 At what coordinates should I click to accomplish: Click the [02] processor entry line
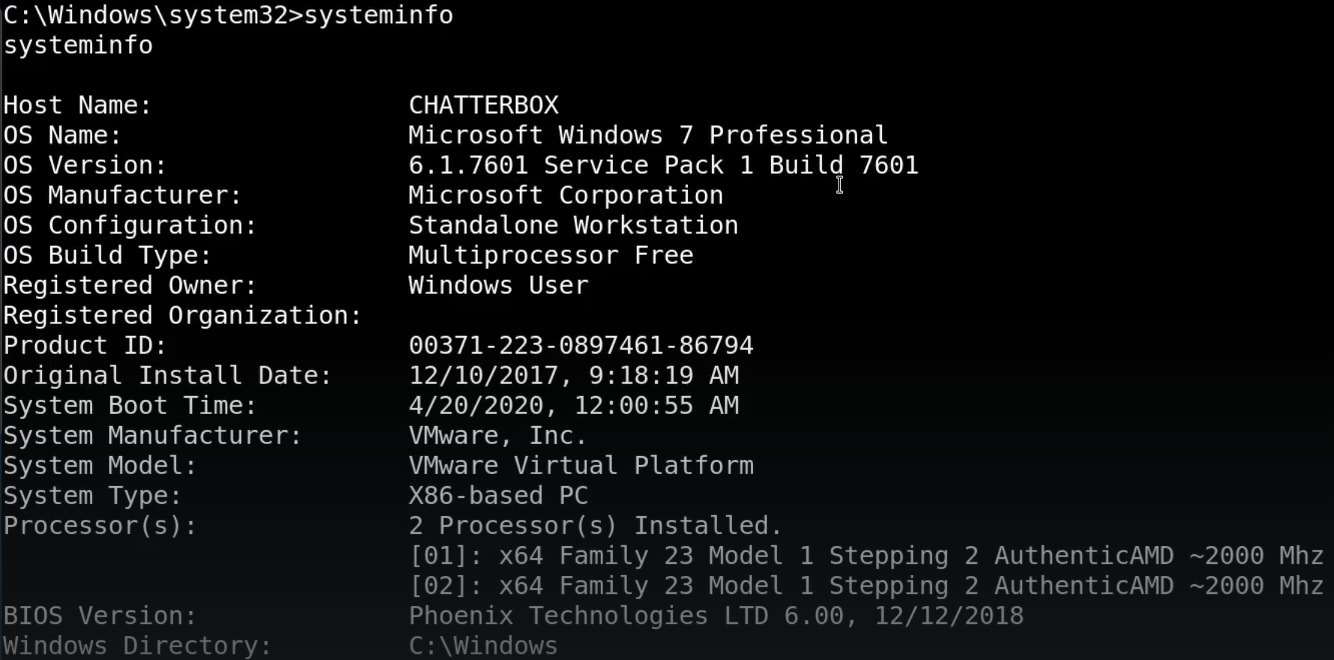pyautogui.click(x=865, y=585)
